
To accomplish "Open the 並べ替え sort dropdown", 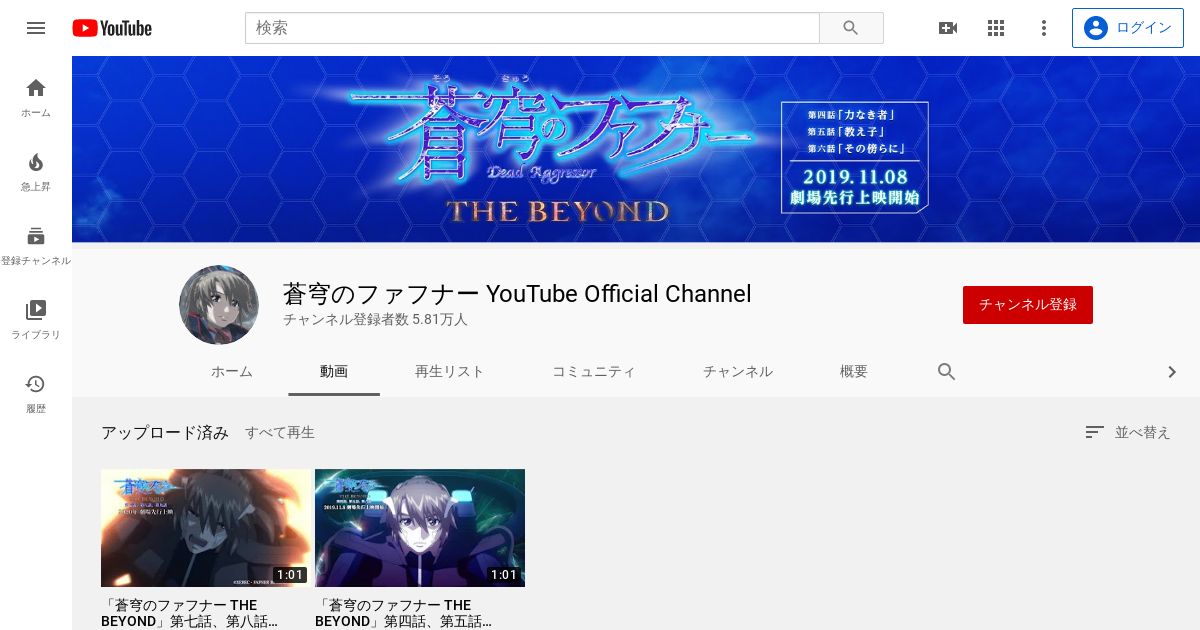I will click(1128, 432).
